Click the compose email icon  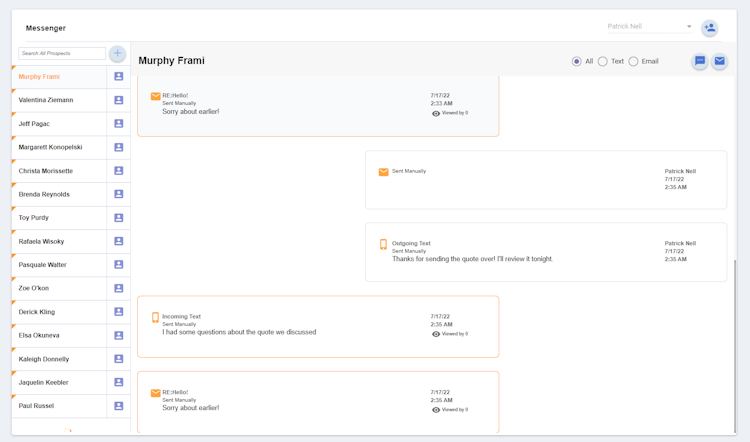coord(719,62)
